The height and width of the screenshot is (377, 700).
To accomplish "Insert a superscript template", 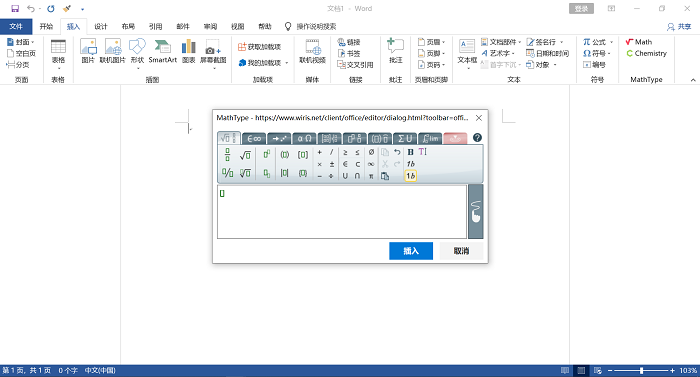I will pyautogui.click(x=267, y=155).
